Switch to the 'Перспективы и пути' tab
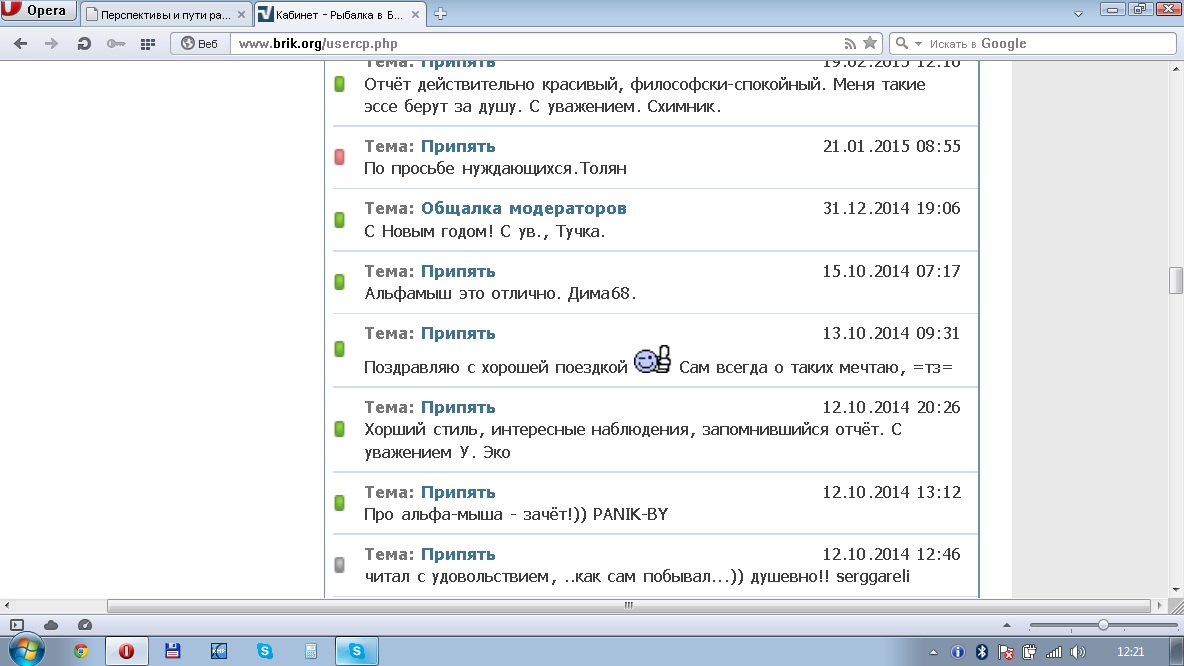 (x=164, y=14)
